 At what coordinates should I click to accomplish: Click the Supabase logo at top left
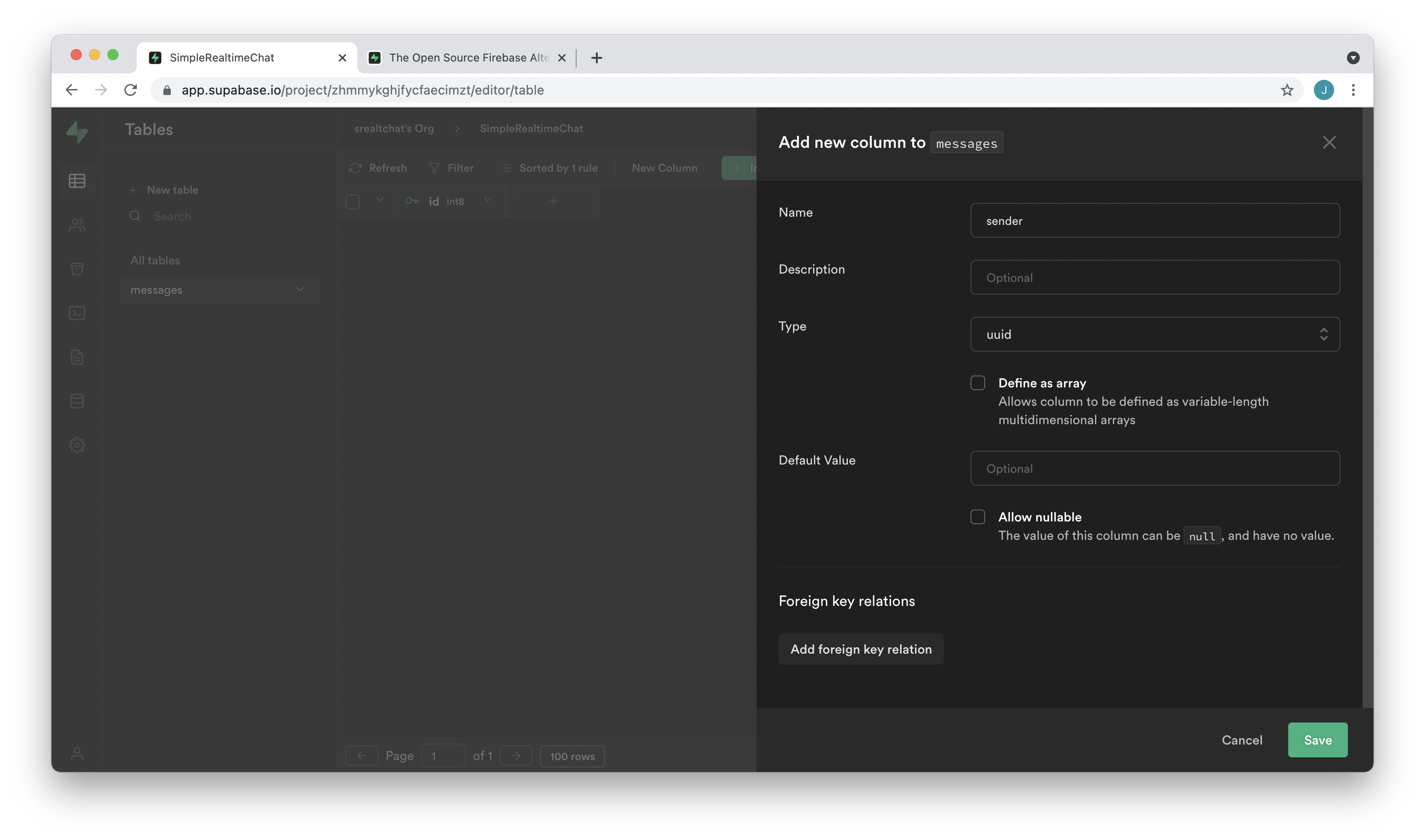pyautogui.click(x=77, y=132)
